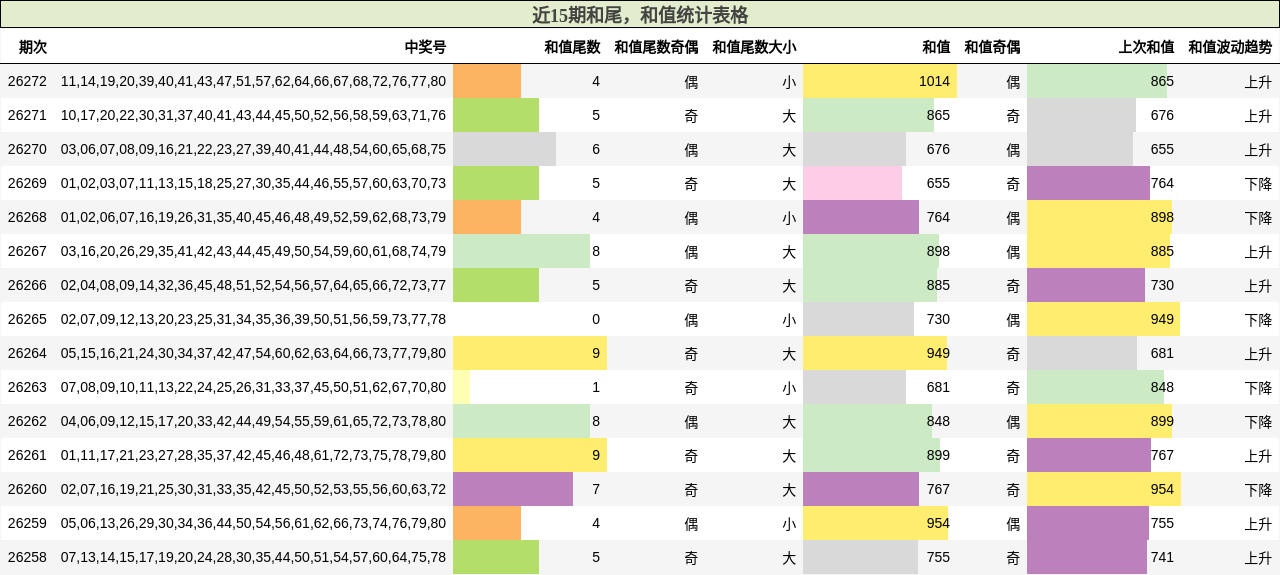The height and width of the screenshot is (575, 1280).
Task: Select 上次和值 cell 954 in row 26260
Action: [1104, 489]
